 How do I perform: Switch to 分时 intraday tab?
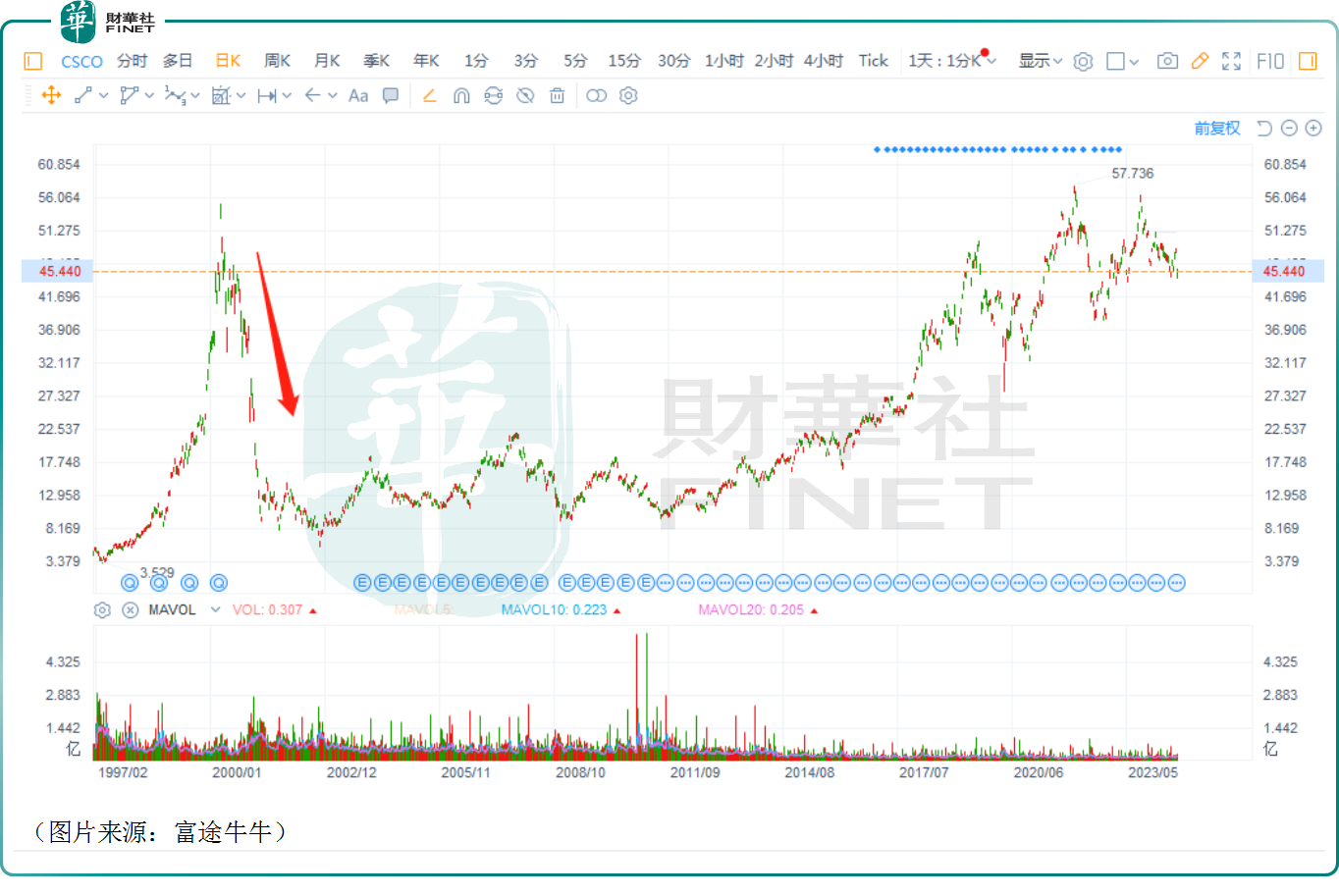pos(132,61)
